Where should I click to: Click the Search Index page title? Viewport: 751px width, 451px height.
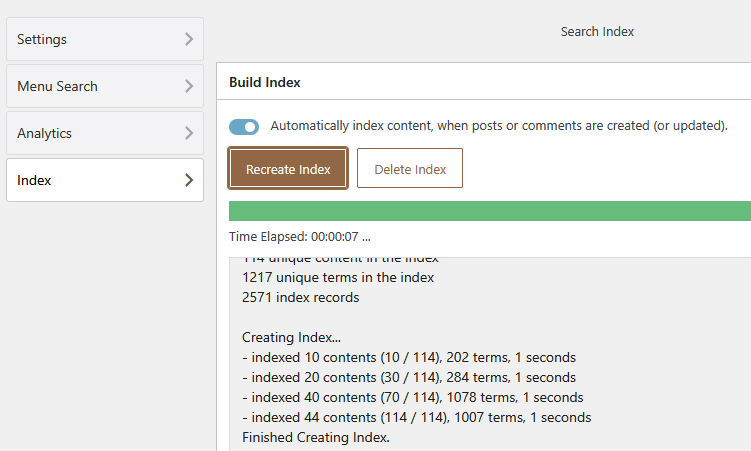click(597, 32)
